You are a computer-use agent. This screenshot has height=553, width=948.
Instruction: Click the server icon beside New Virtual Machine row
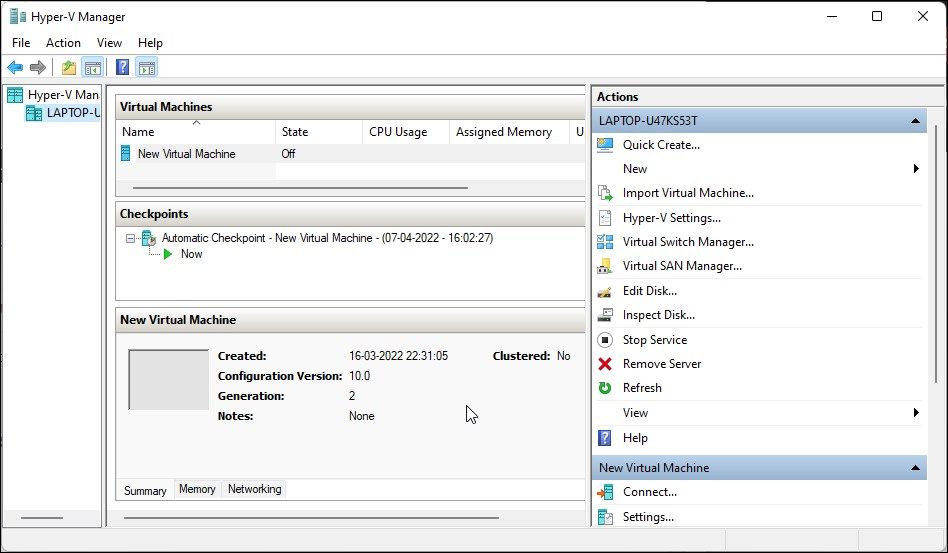point(126,154)
